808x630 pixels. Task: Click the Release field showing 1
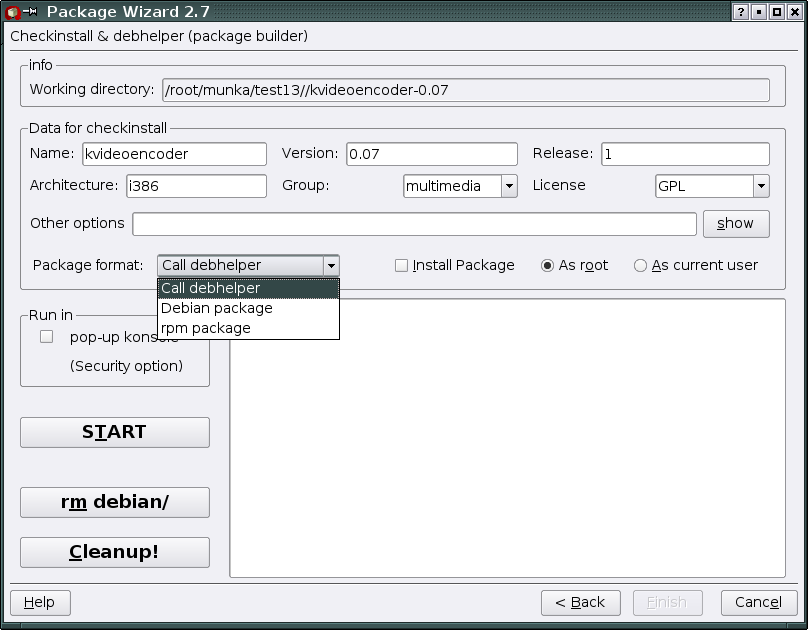[x=685, y=154]
